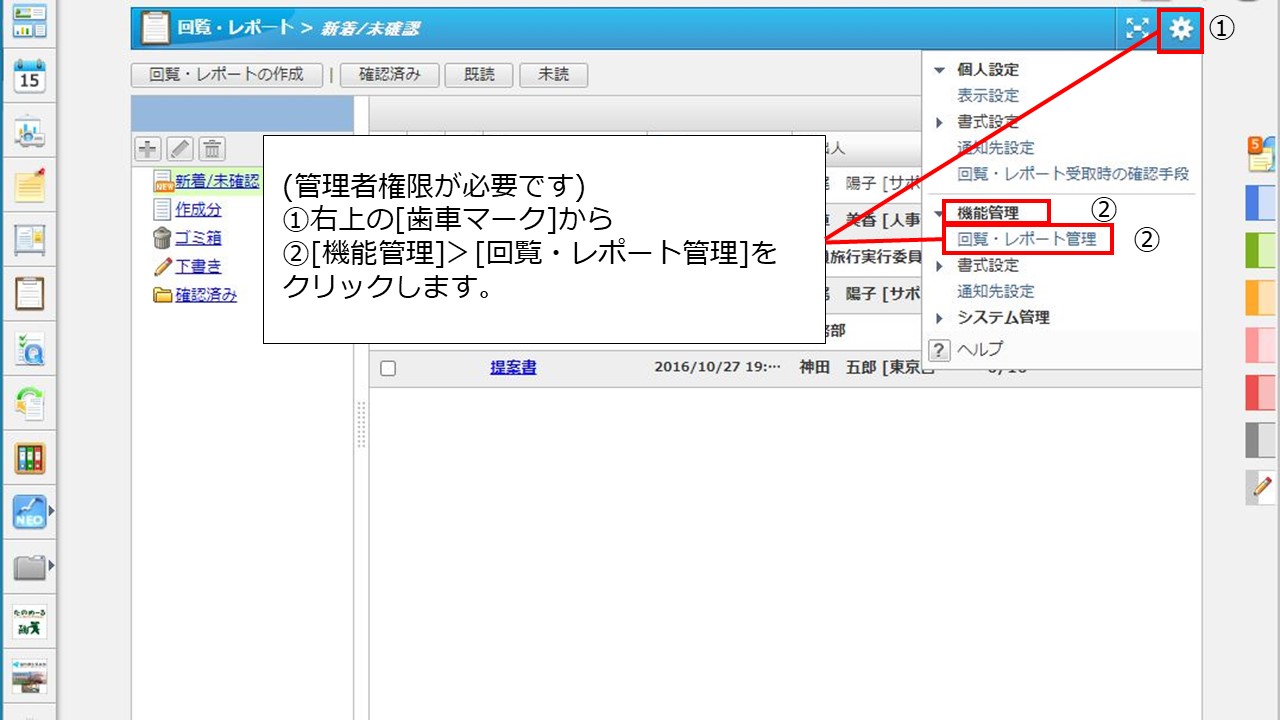Open the ゴミ箱 trash folder

click(x=198, y=238)
